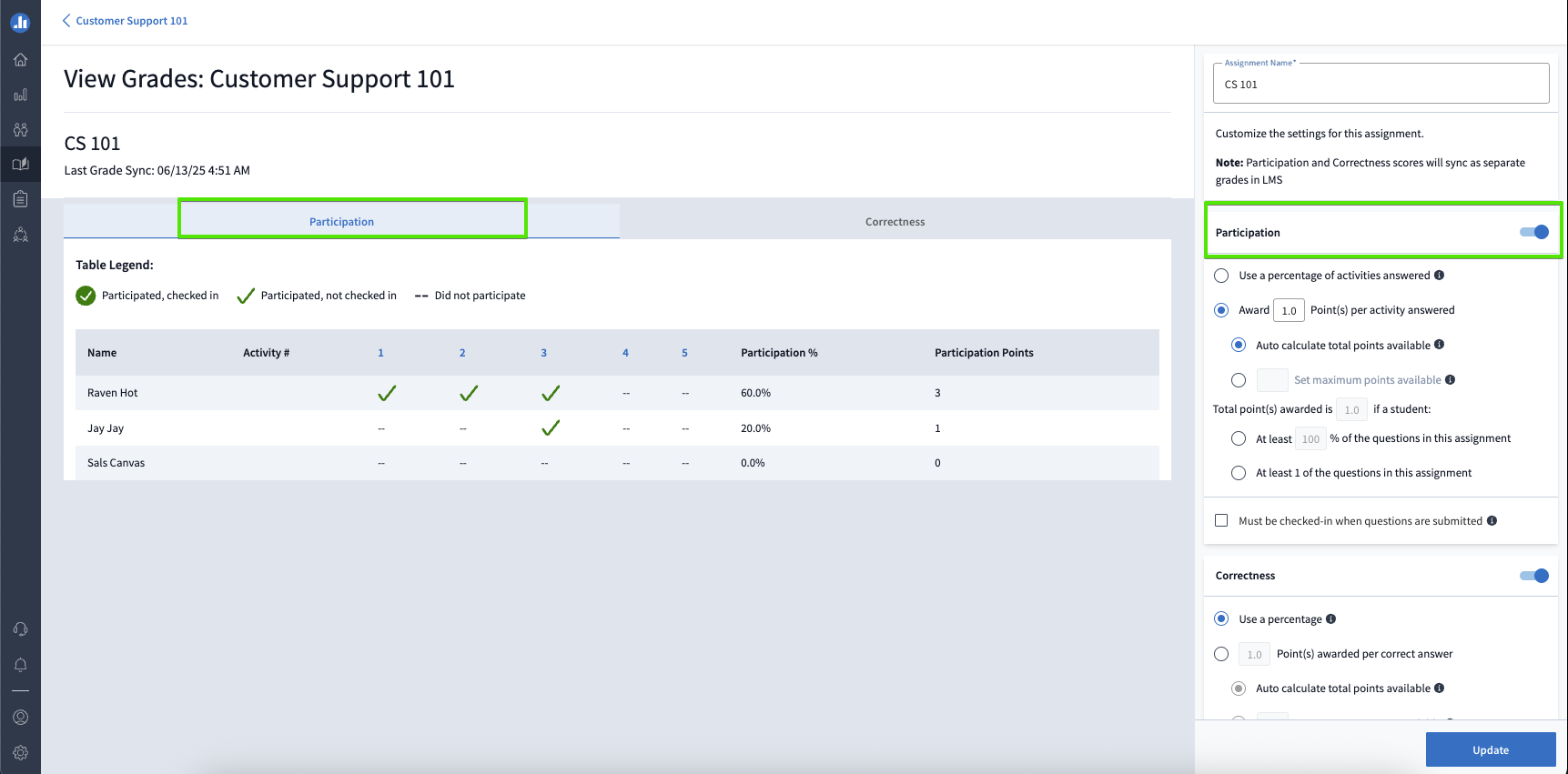Open the support headset sidebar icon
Image resolution: width=1568 pixels, height=774 pixels.
coord(20,629)
